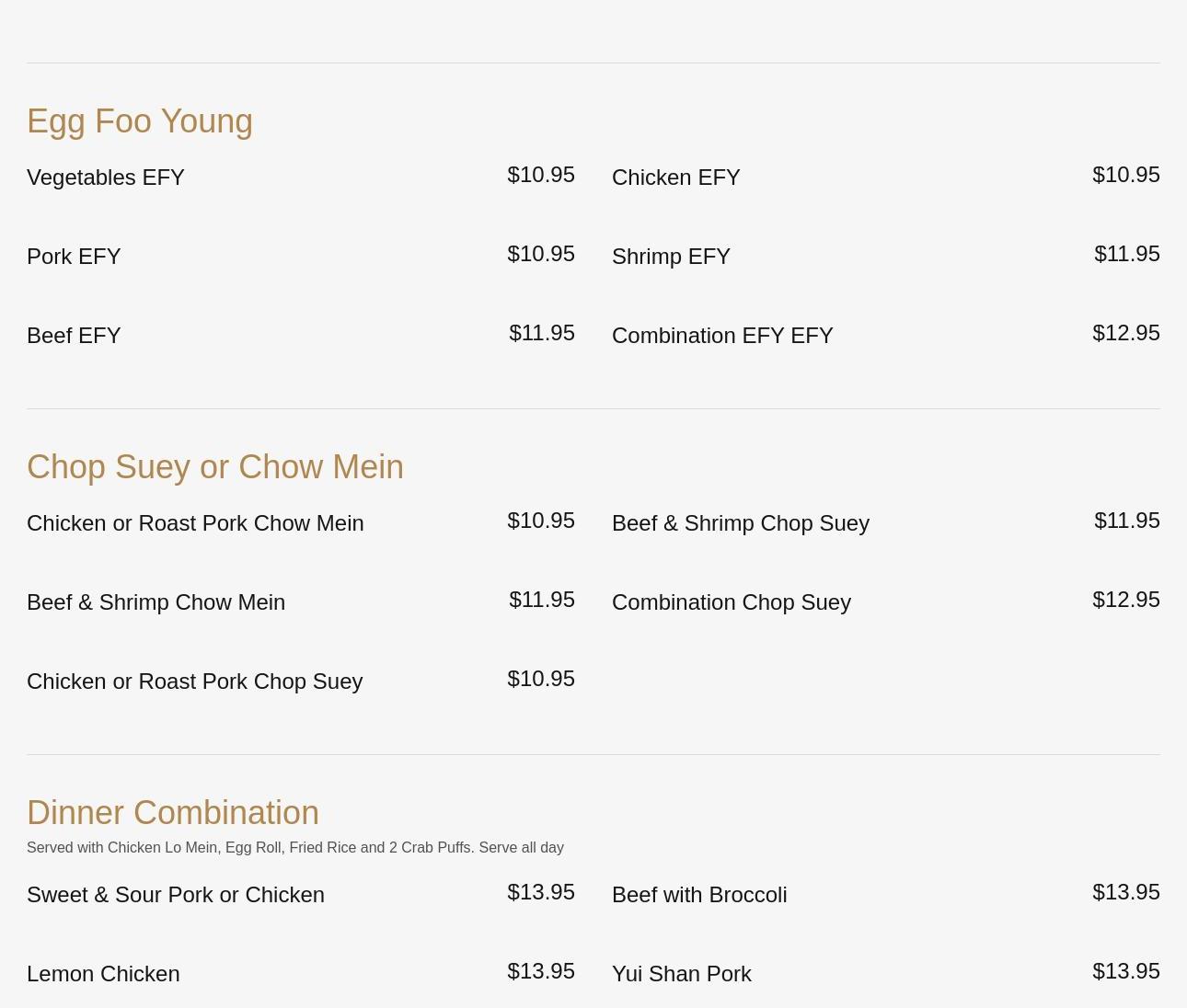The image size is (1187, 1008).
Task: Select Beef & Shrimp Chop Suey
Action: point(740,523)
